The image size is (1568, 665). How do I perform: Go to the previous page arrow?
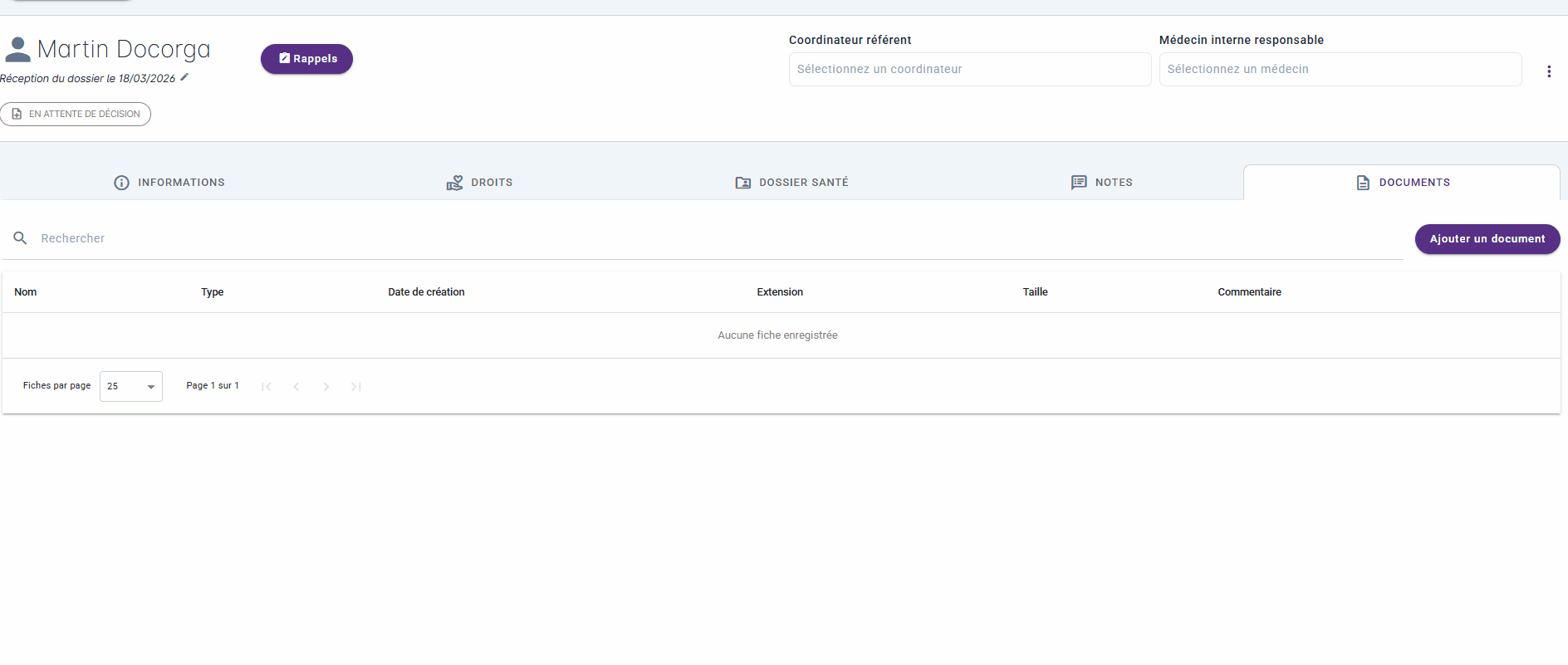click(x=296, y=387)
